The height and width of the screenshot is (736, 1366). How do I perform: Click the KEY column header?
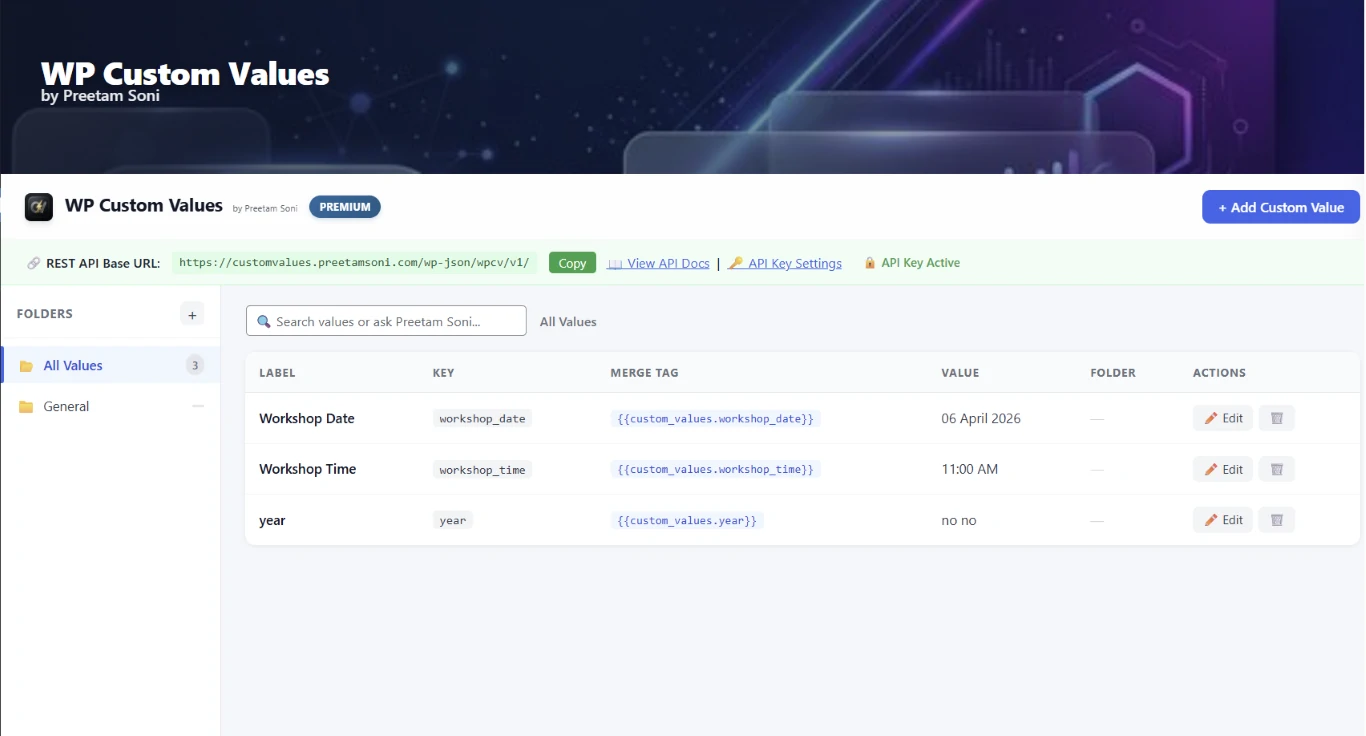click(x=443, y=373)
